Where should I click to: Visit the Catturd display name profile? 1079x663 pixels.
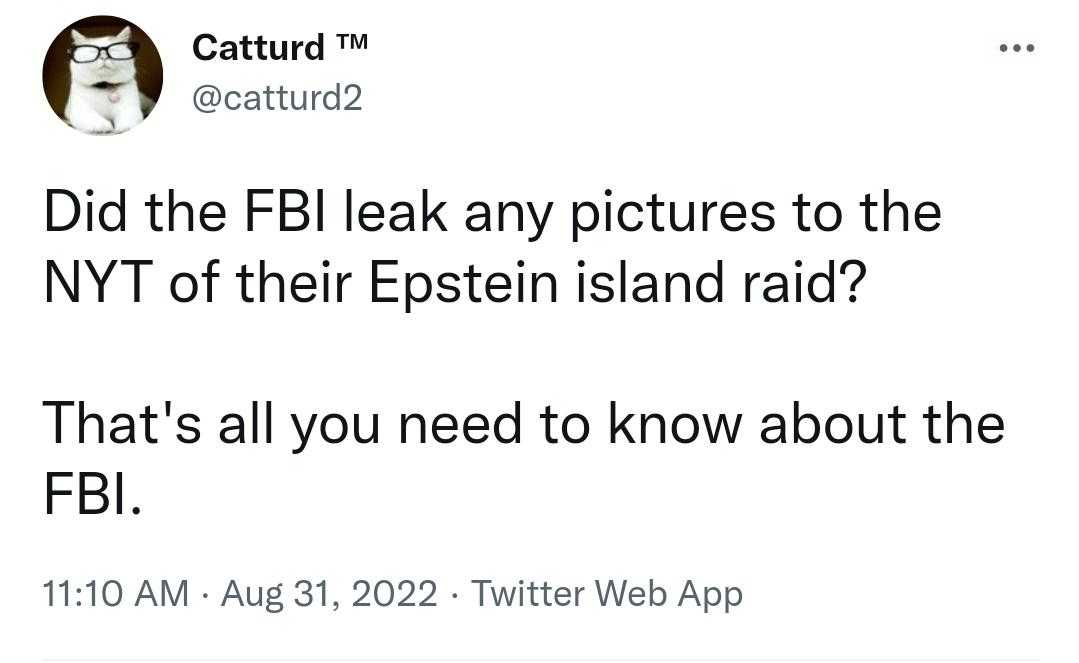(x=258, y=48)
